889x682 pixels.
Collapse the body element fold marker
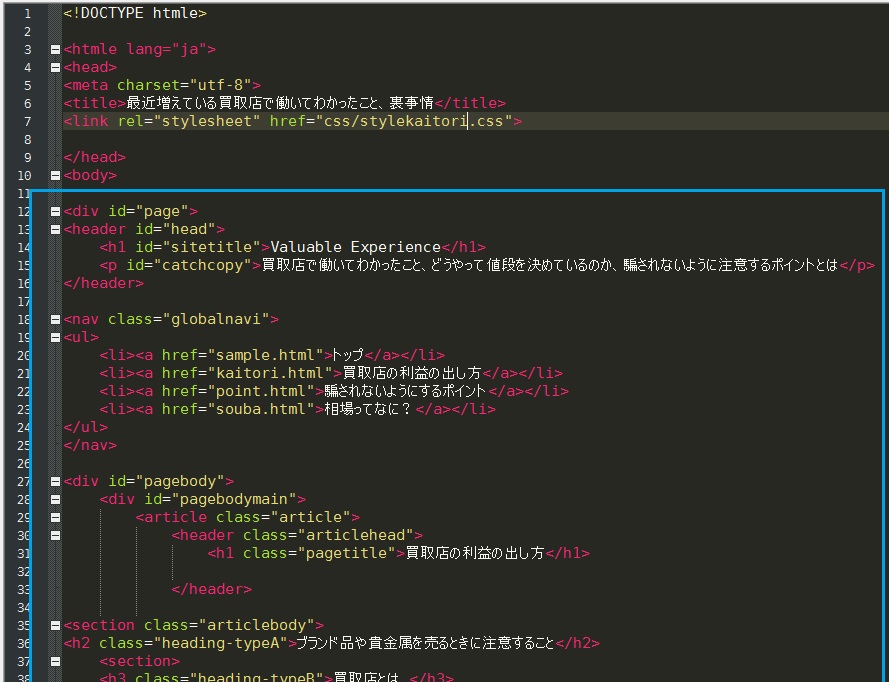pos(55,174)
